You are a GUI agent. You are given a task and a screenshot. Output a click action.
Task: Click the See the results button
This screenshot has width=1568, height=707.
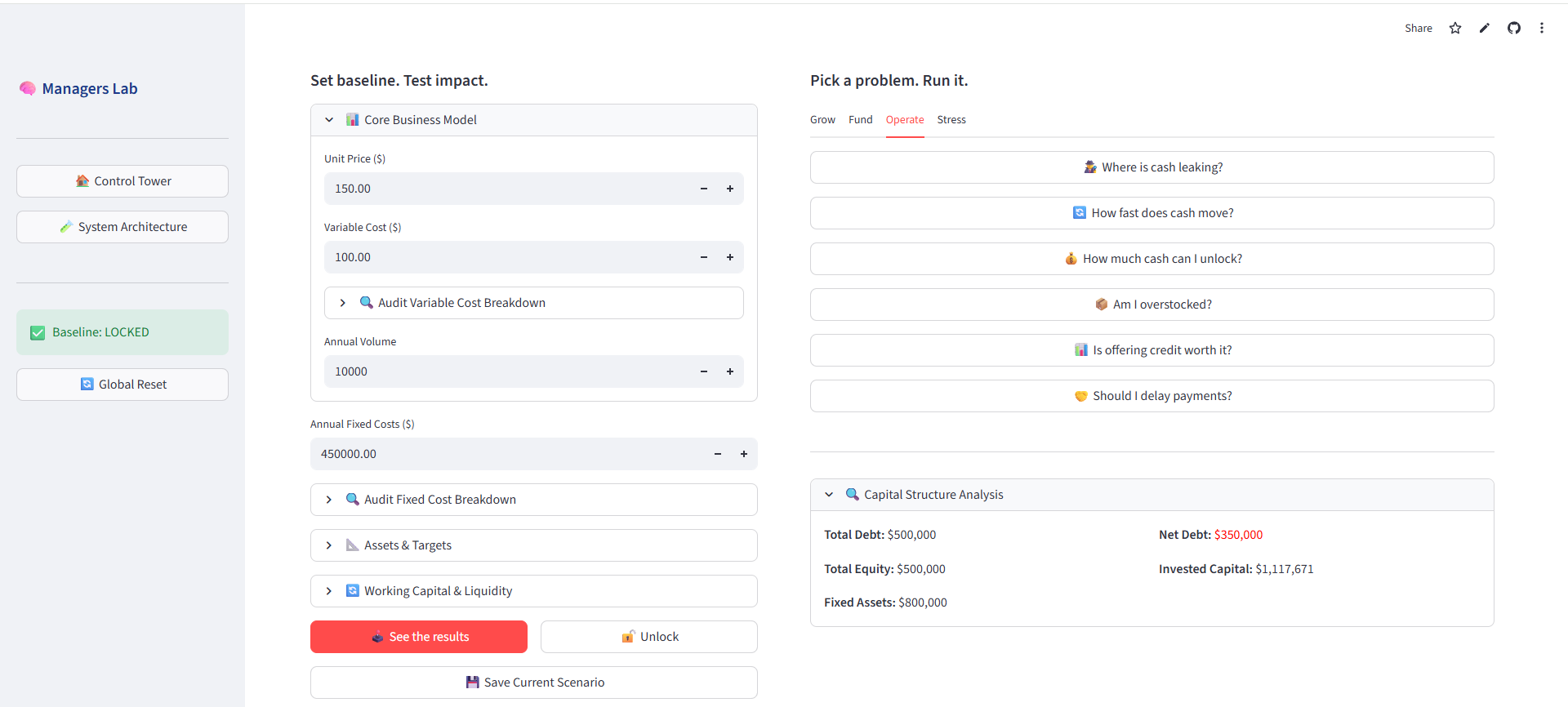(x=419, y=637)
